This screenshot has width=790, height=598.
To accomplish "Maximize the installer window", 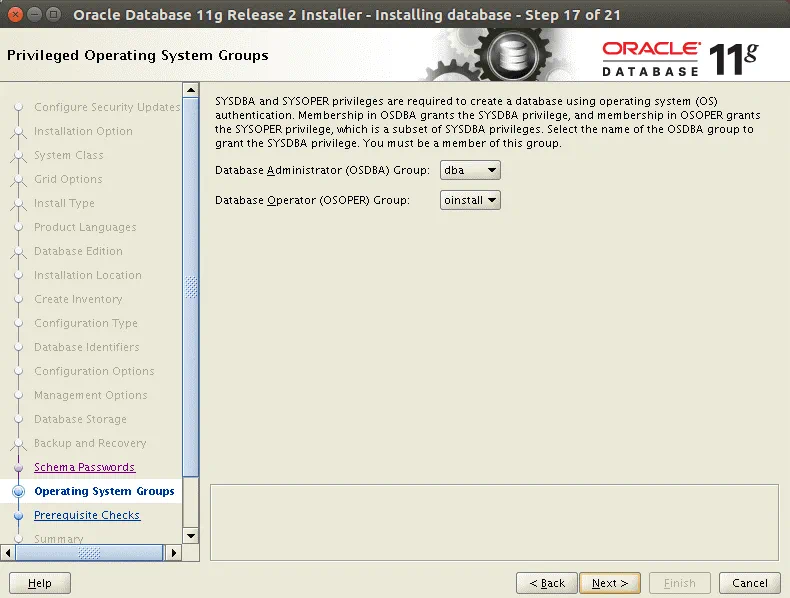I will (53, 14).
